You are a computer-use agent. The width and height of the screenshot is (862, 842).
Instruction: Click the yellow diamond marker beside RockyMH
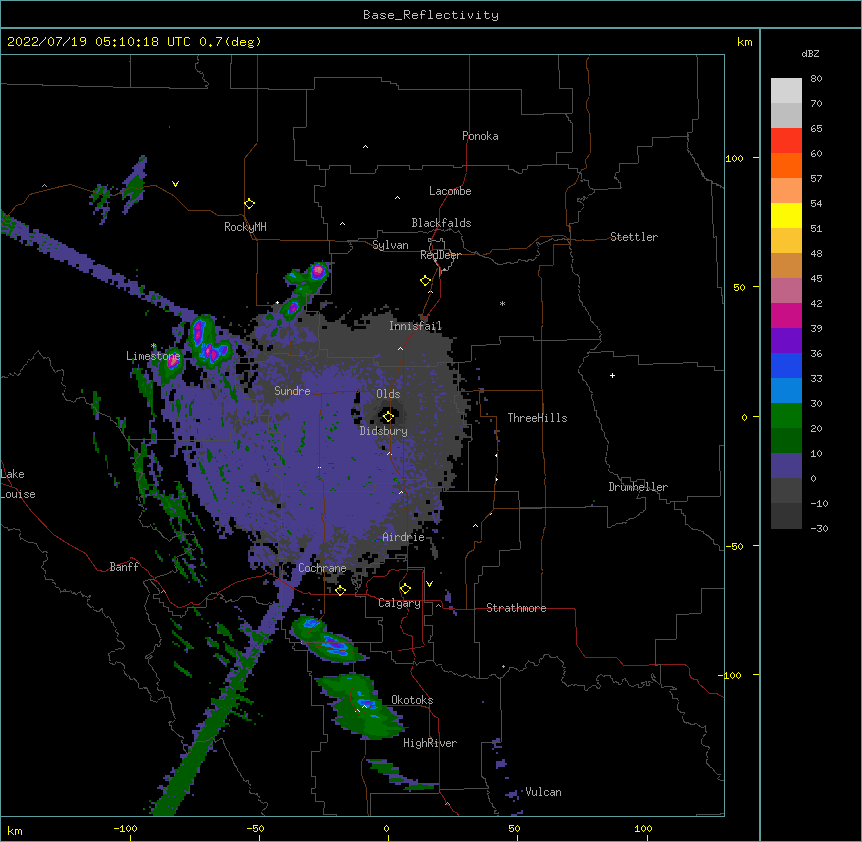pyautogui.click(x=249, y=203)
